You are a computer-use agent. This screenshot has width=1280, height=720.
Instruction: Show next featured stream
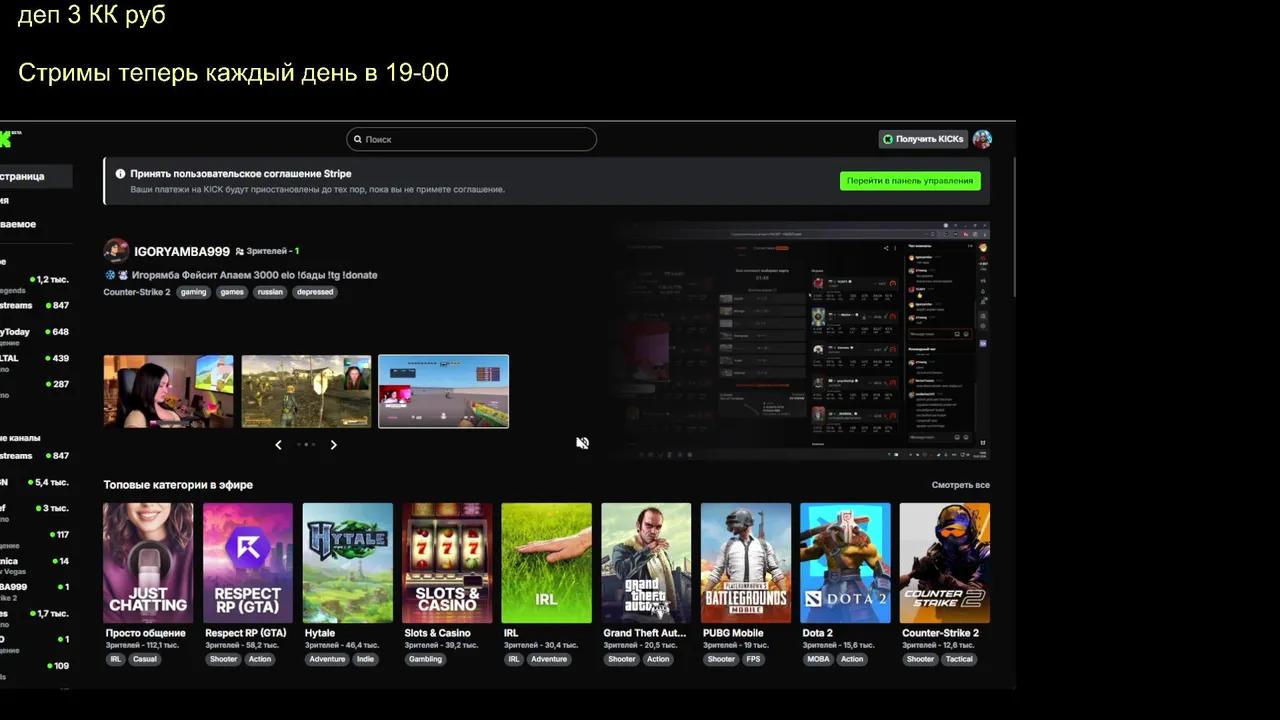[333, 445]
